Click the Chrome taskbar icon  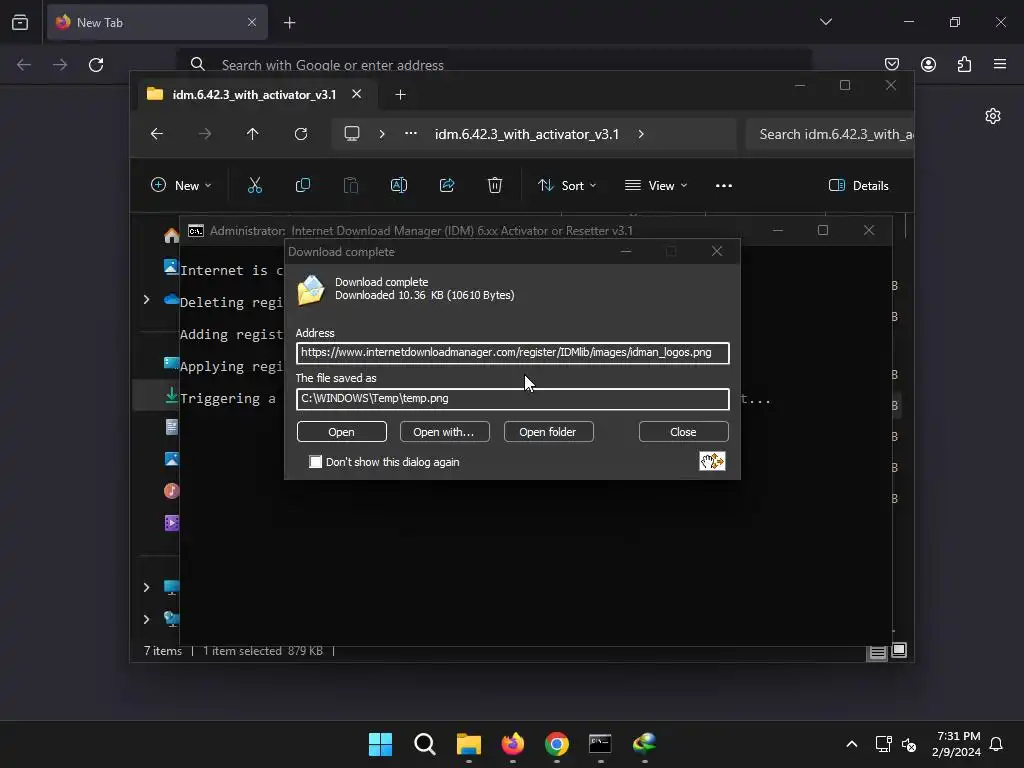556,744
